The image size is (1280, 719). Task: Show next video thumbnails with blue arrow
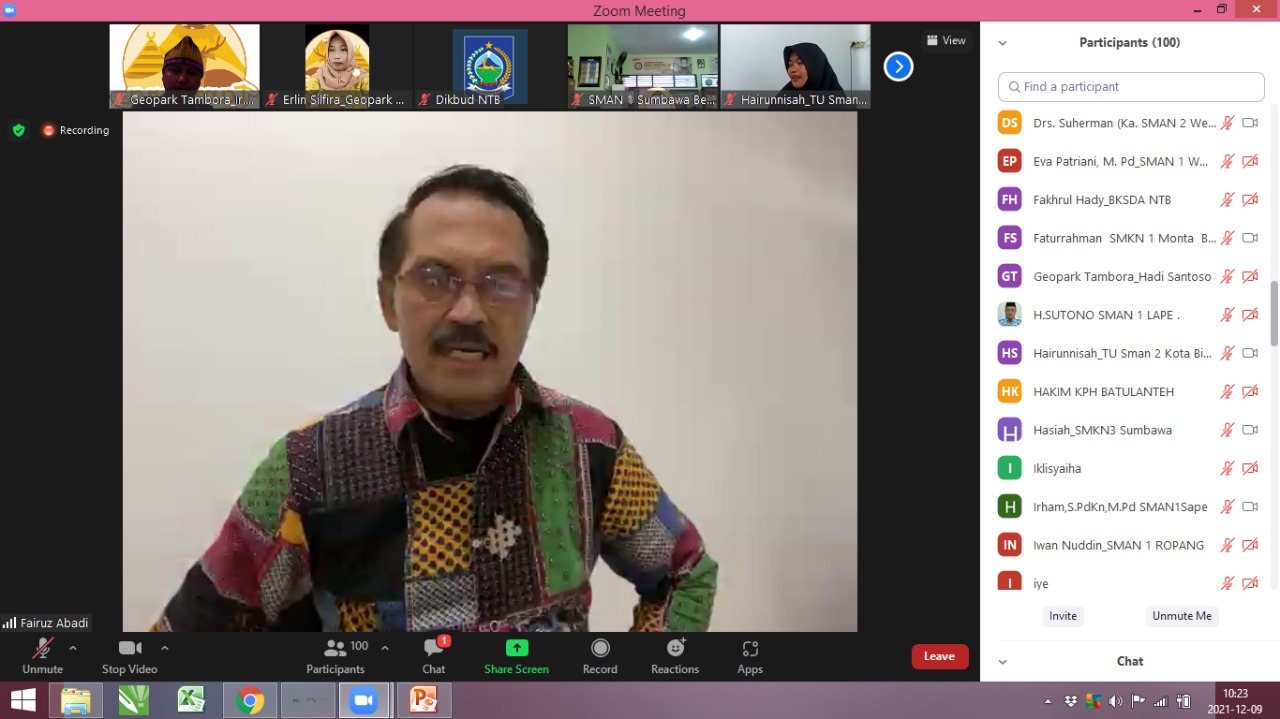coord(898,67)
